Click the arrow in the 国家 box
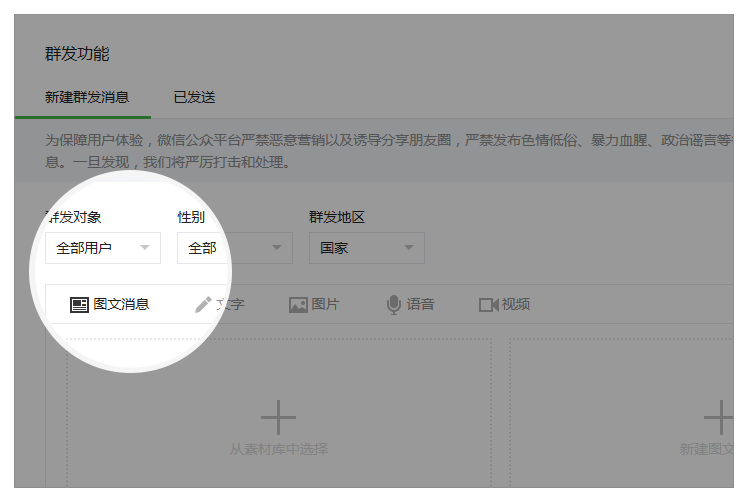750x500 pixels. (x=408, y=248)
